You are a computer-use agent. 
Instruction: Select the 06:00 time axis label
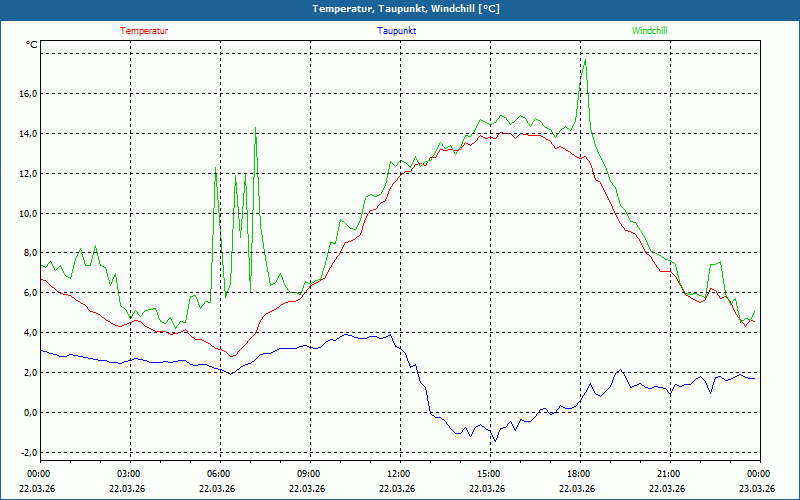tap(218, 474)
